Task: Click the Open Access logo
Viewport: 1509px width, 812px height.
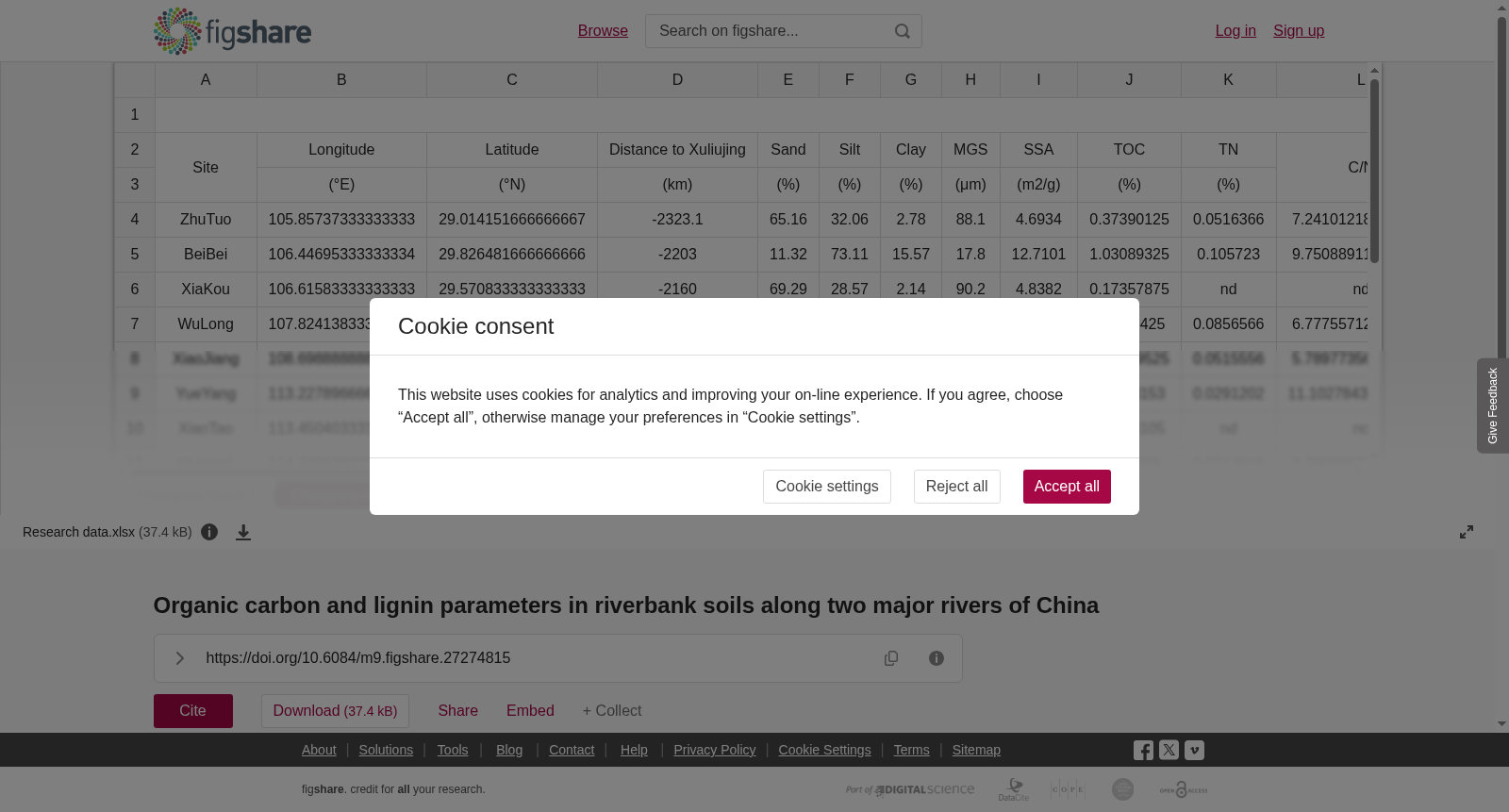Action: pos(1184,789)
